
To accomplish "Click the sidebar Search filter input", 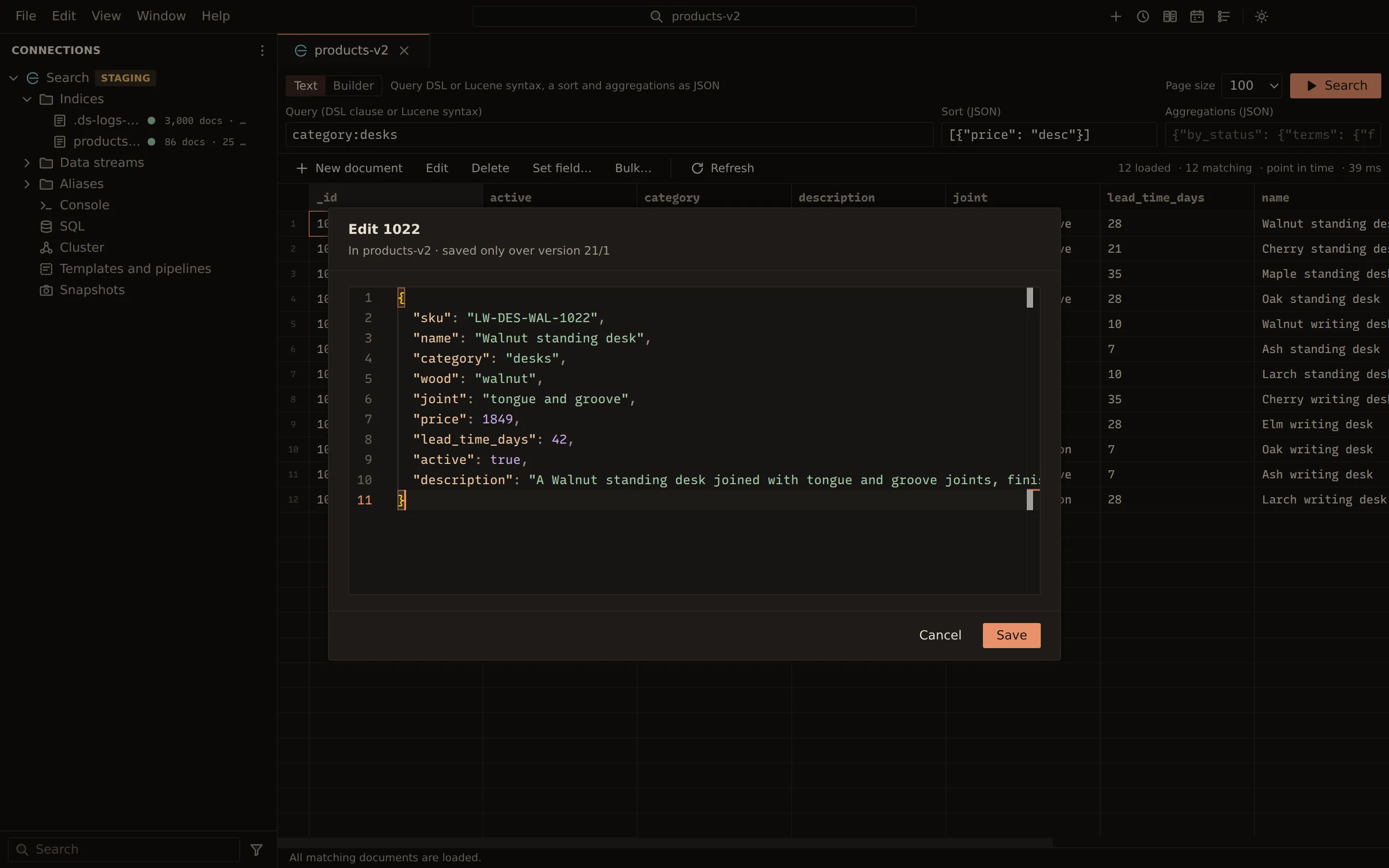I will 124,850.
